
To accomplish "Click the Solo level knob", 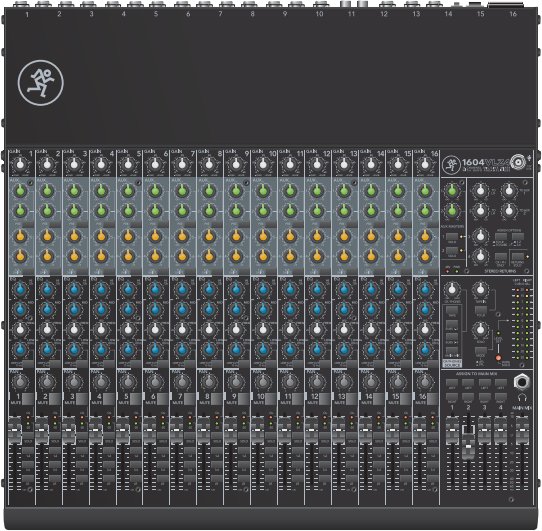I will pos(480,329).
